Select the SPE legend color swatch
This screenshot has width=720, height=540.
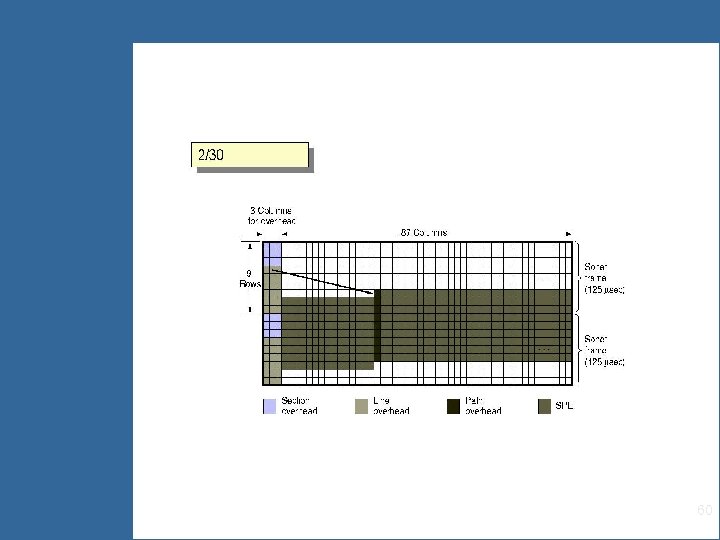(x=544, y=406)
